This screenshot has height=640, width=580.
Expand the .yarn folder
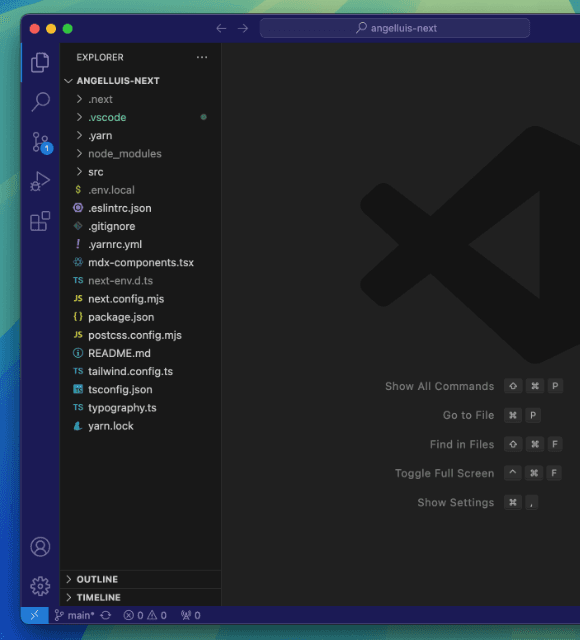(x=80, y=135)
